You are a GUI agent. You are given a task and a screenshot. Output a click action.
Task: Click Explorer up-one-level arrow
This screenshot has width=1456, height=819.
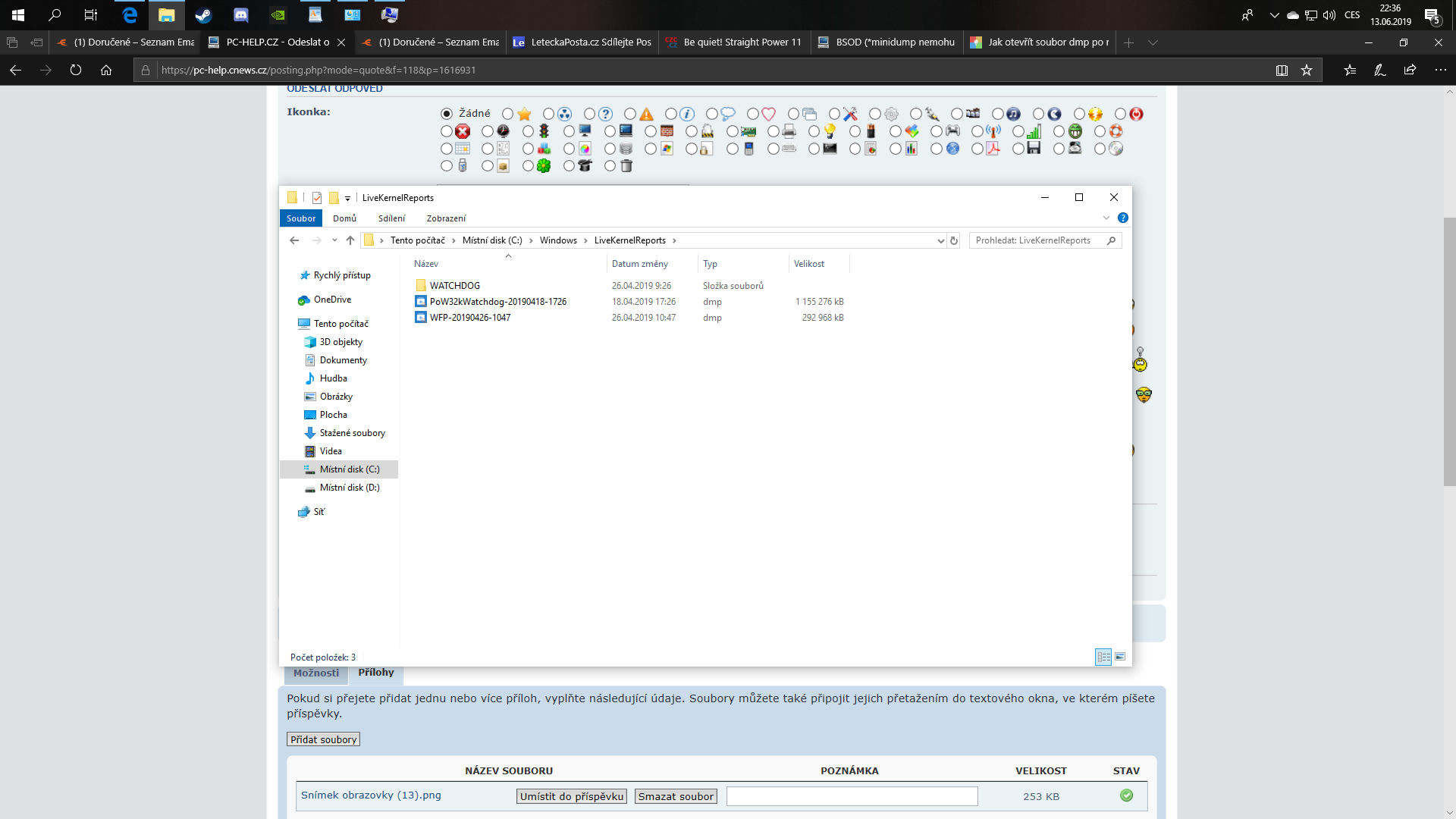[350, 240]
